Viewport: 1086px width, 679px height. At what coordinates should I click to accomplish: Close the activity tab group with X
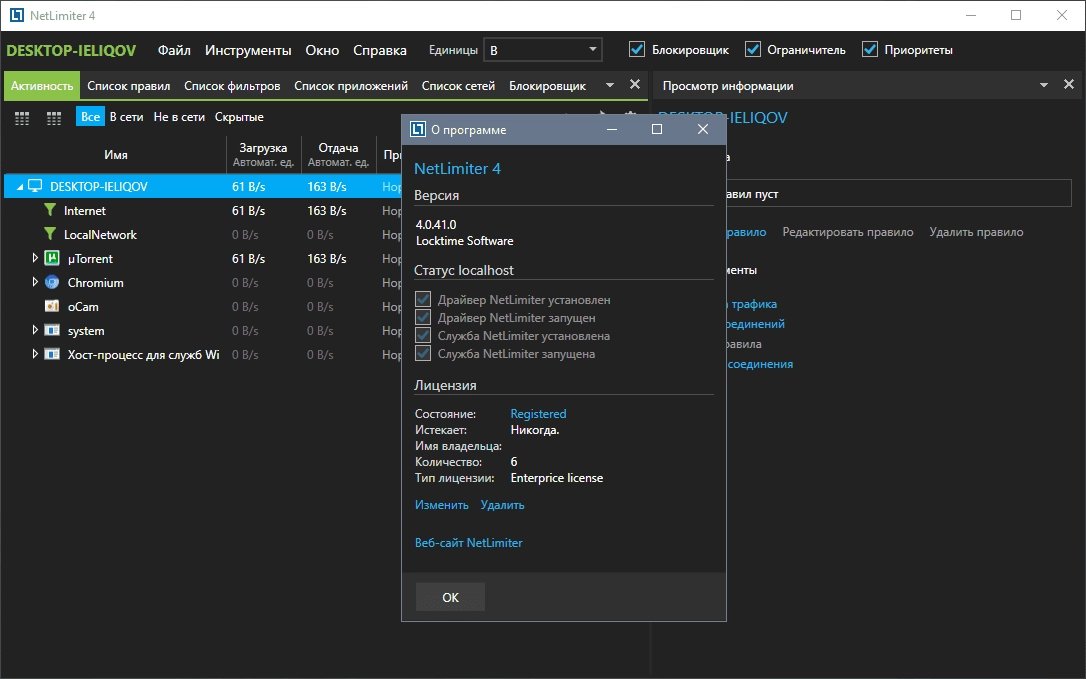click(634, 85)
